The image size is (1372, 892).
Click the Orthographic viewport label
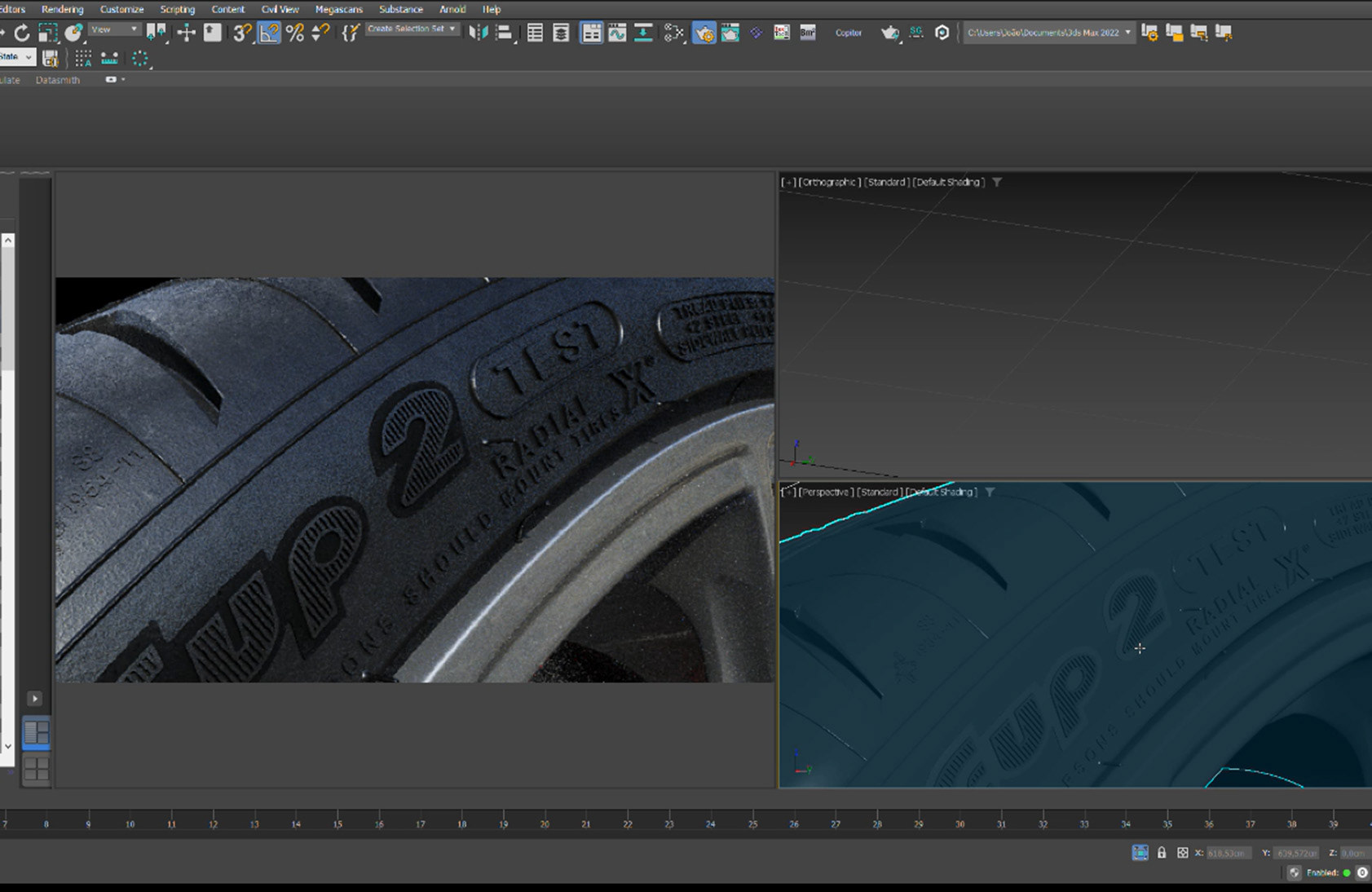point(829,182)
